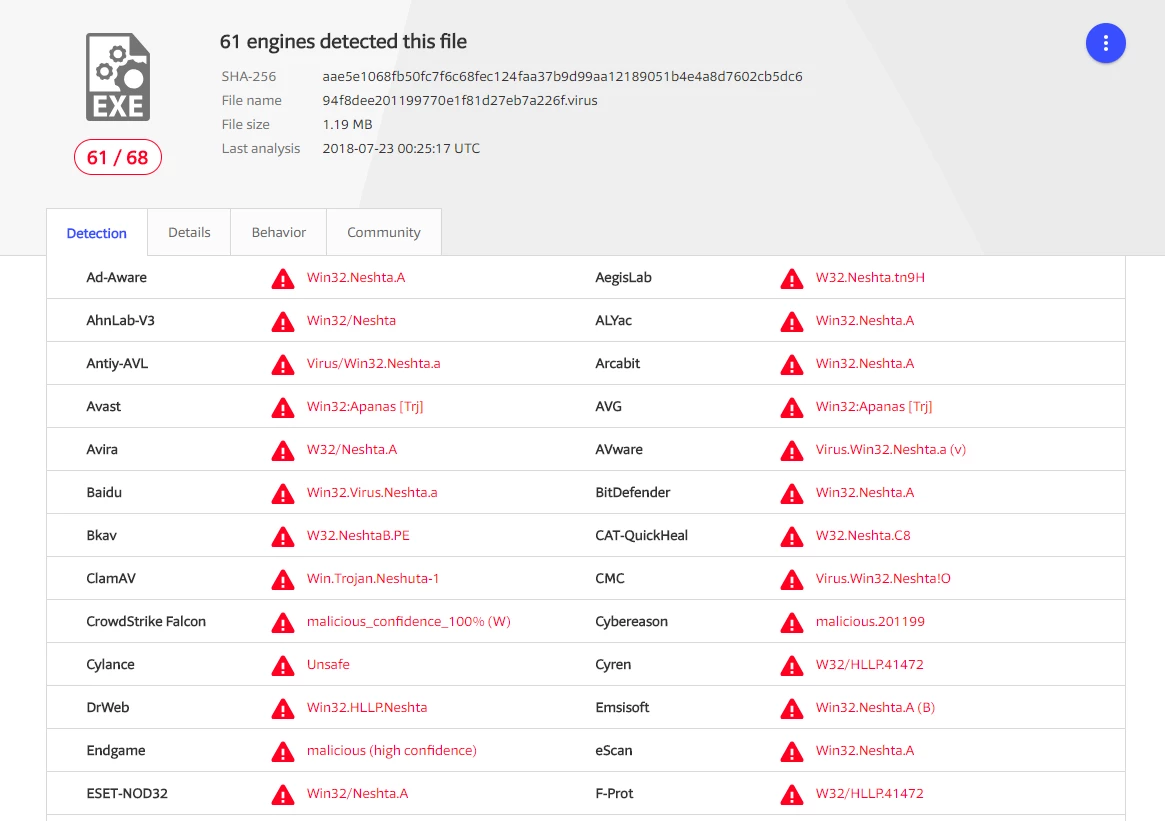Viewport: 1165px width, 821px height.
Task: Click the warning icon in Emsisoft row
Action: pyautogui.click(x=791, y=709)
